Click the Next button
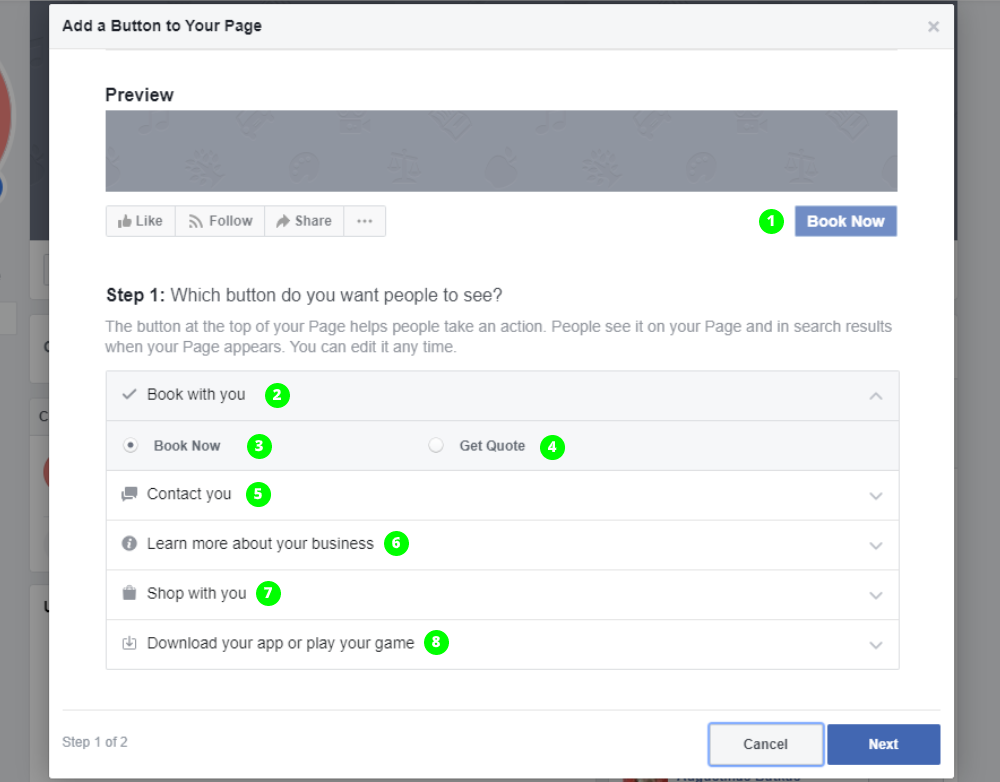This screenshot has height=782, width=1000. coord(883,744)
